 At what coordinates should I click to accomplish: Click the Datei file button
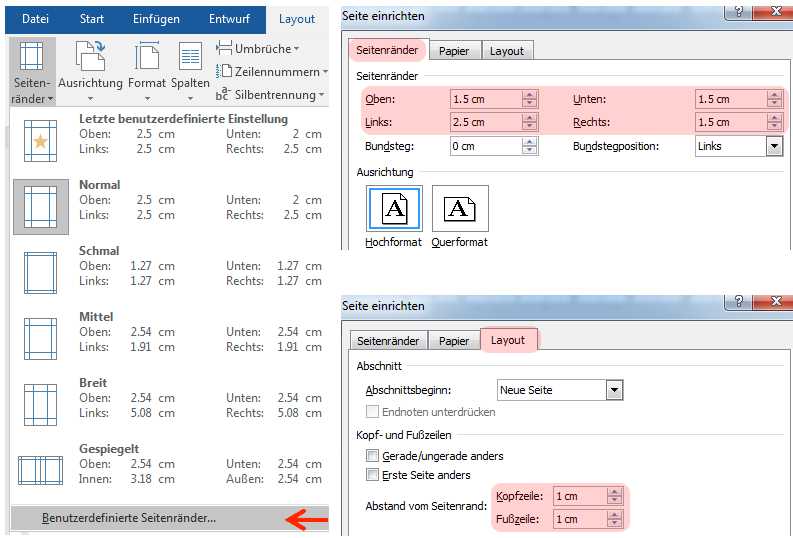click(x=35, y=19)
